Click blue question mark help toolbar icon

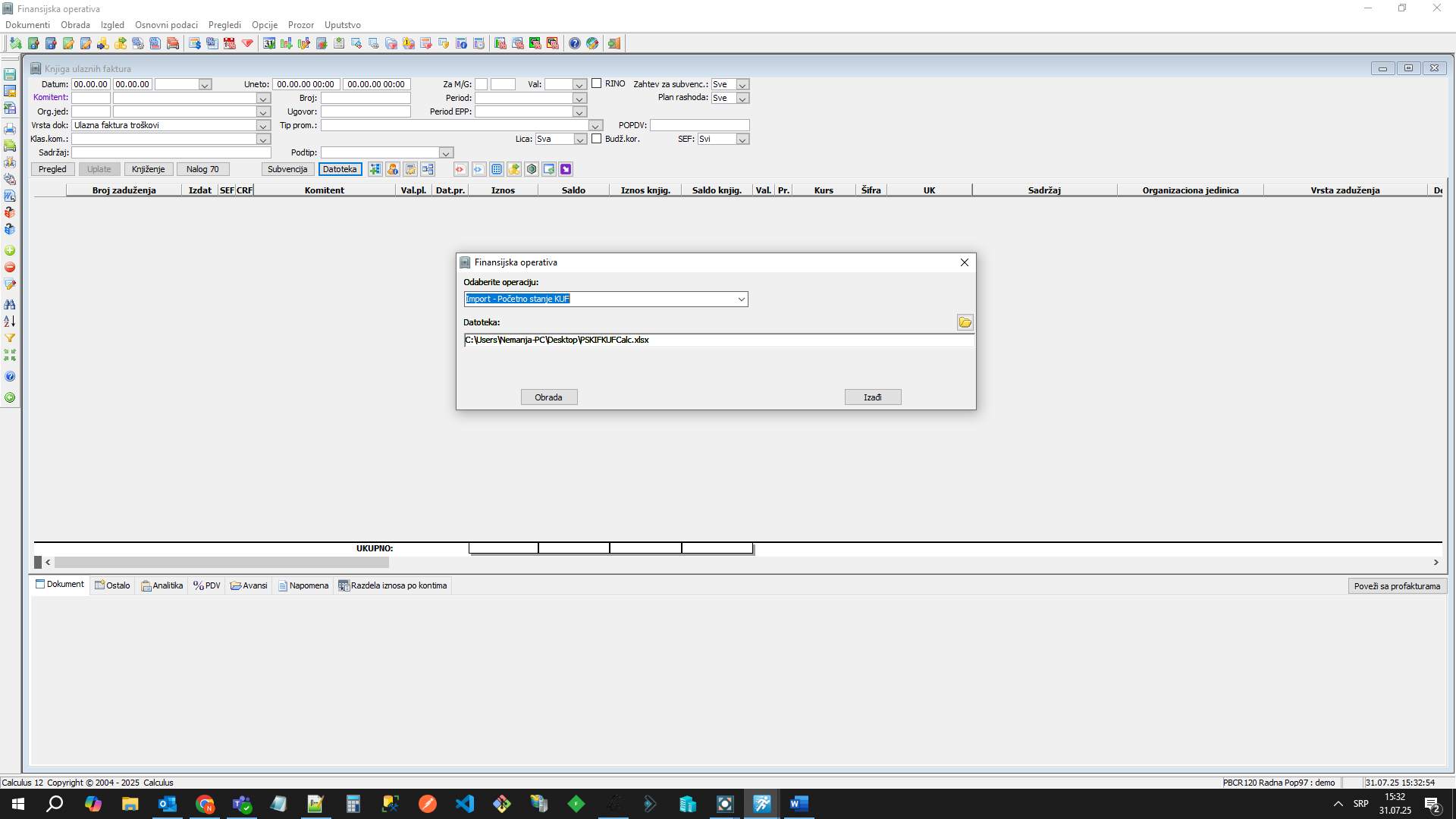(x=575, y=43)
